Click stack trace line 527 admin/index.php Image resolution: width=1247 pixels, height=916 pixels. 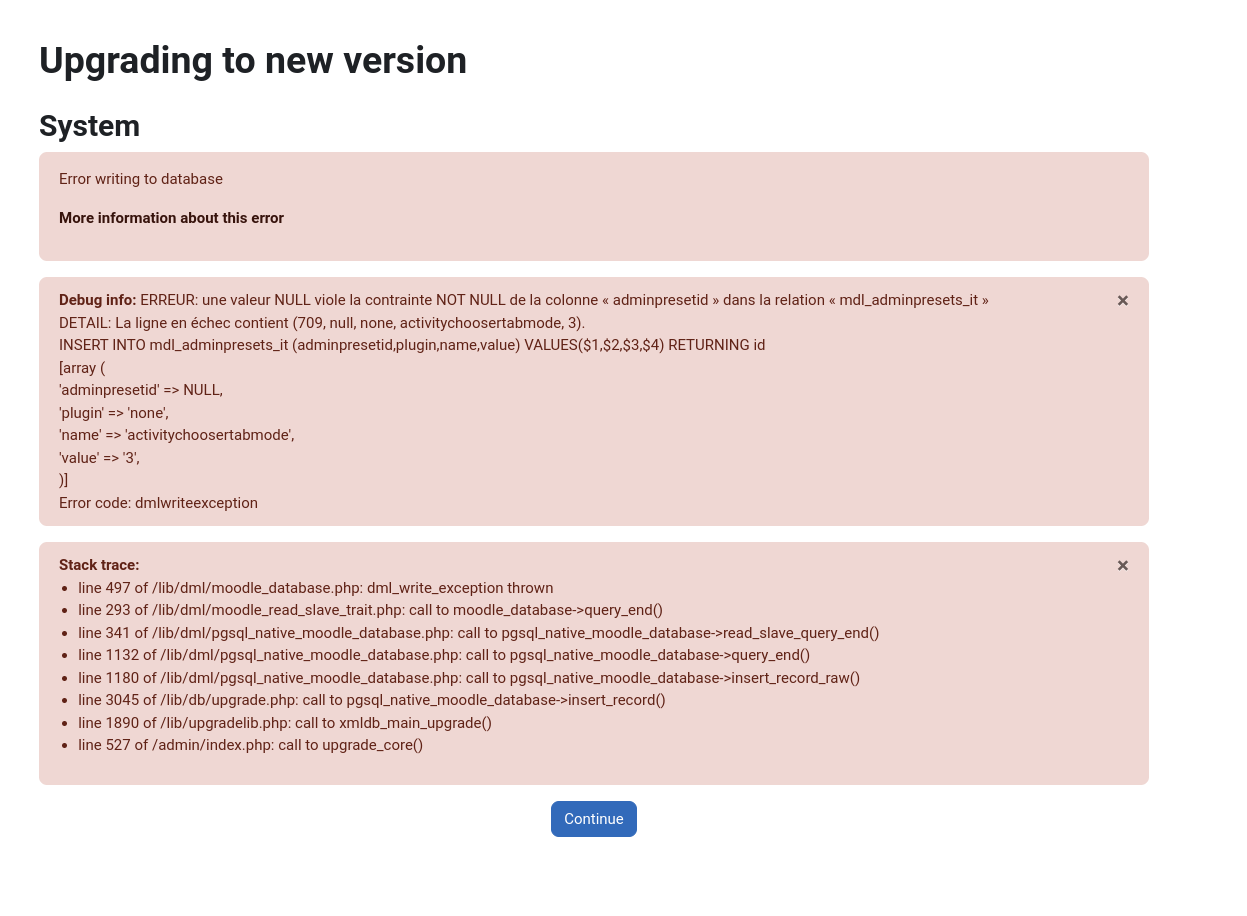(251, 745)
